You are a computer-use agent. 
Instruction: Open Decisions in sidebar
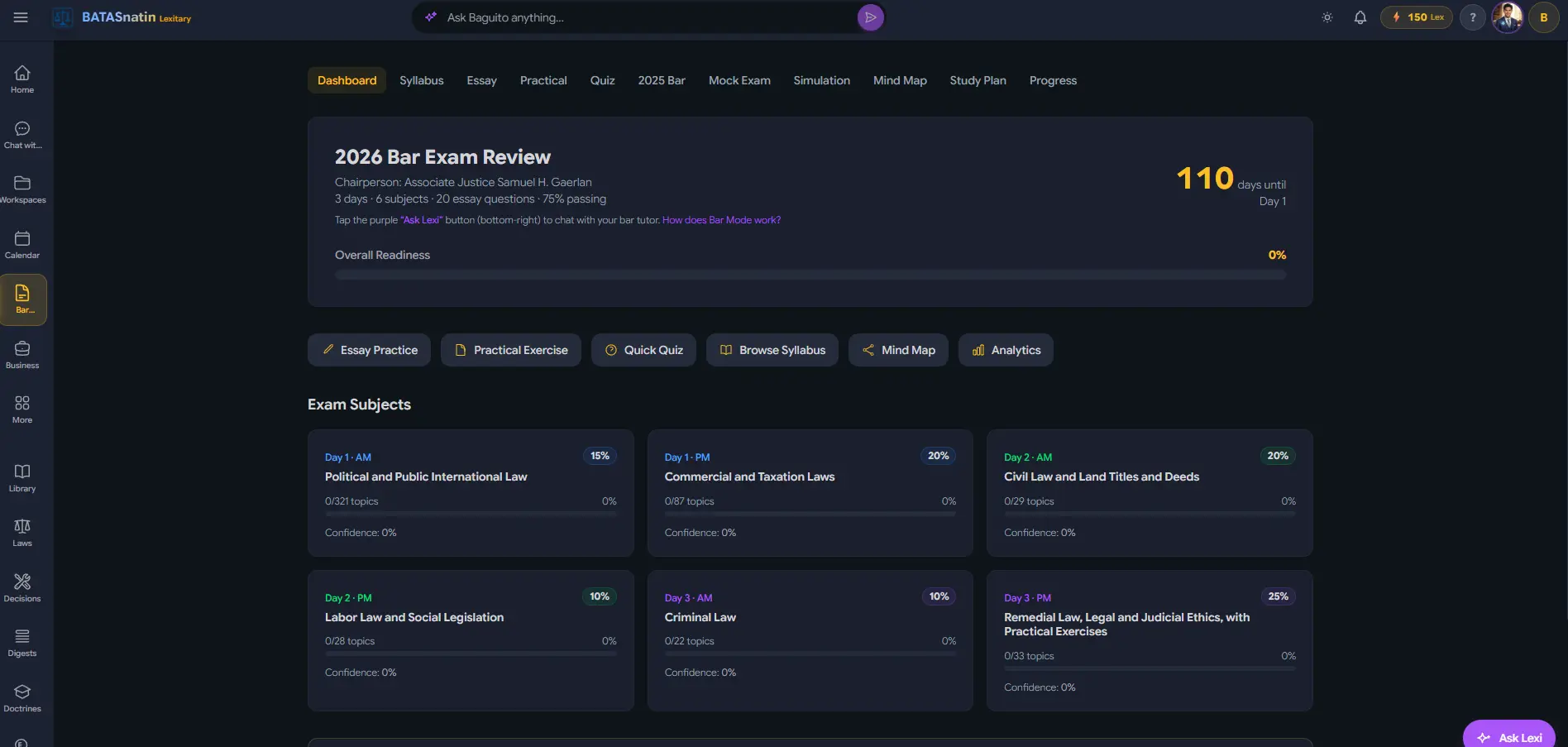coord(22,588)
